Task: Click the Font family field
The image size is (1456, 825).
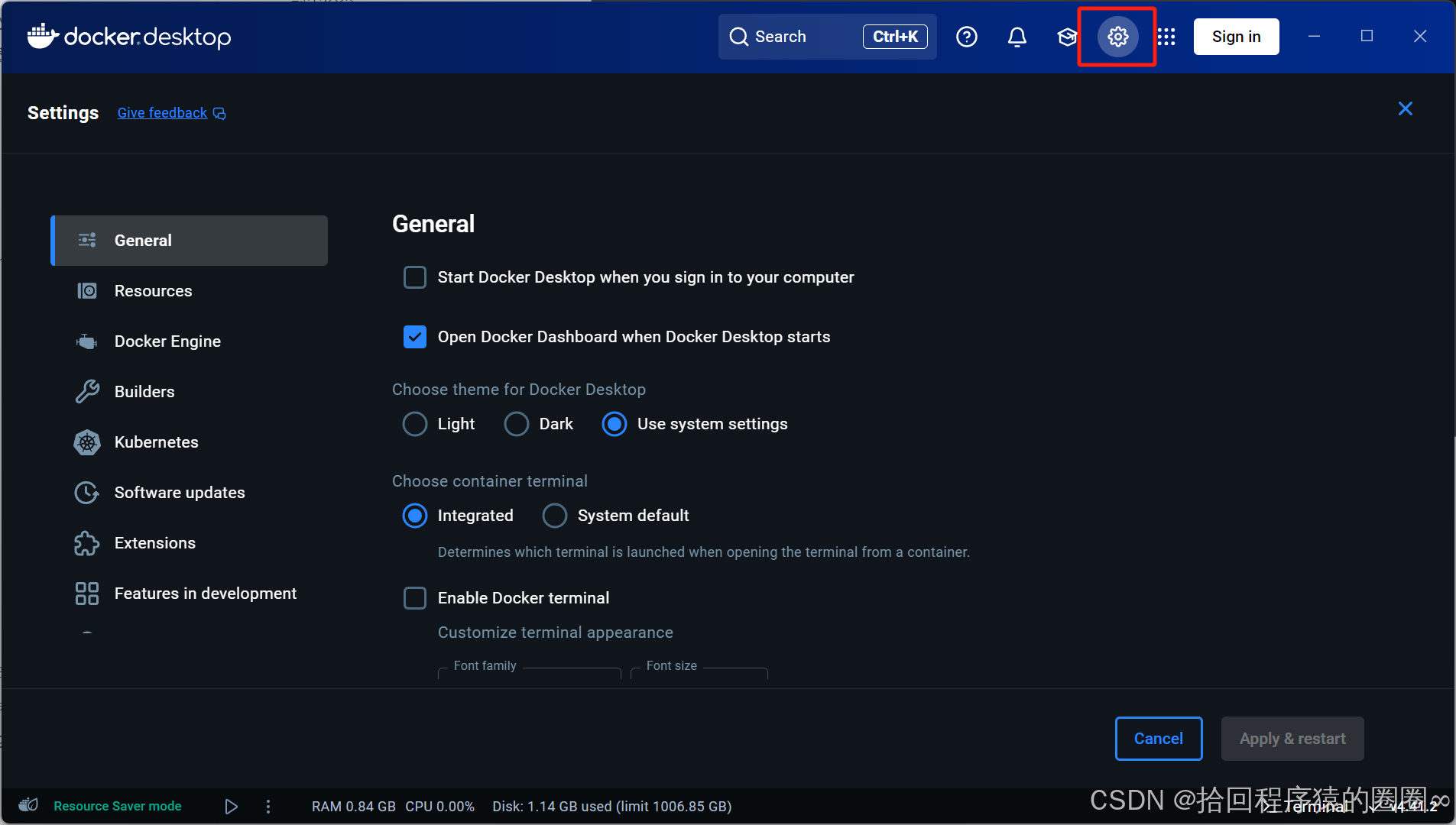Action: [530, 671]
